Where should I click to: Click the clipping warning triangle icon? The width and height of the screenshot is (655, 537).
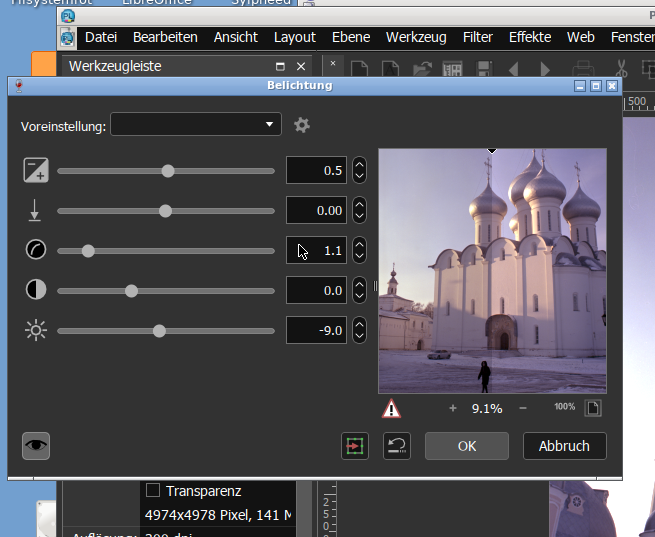pos(391,408)
